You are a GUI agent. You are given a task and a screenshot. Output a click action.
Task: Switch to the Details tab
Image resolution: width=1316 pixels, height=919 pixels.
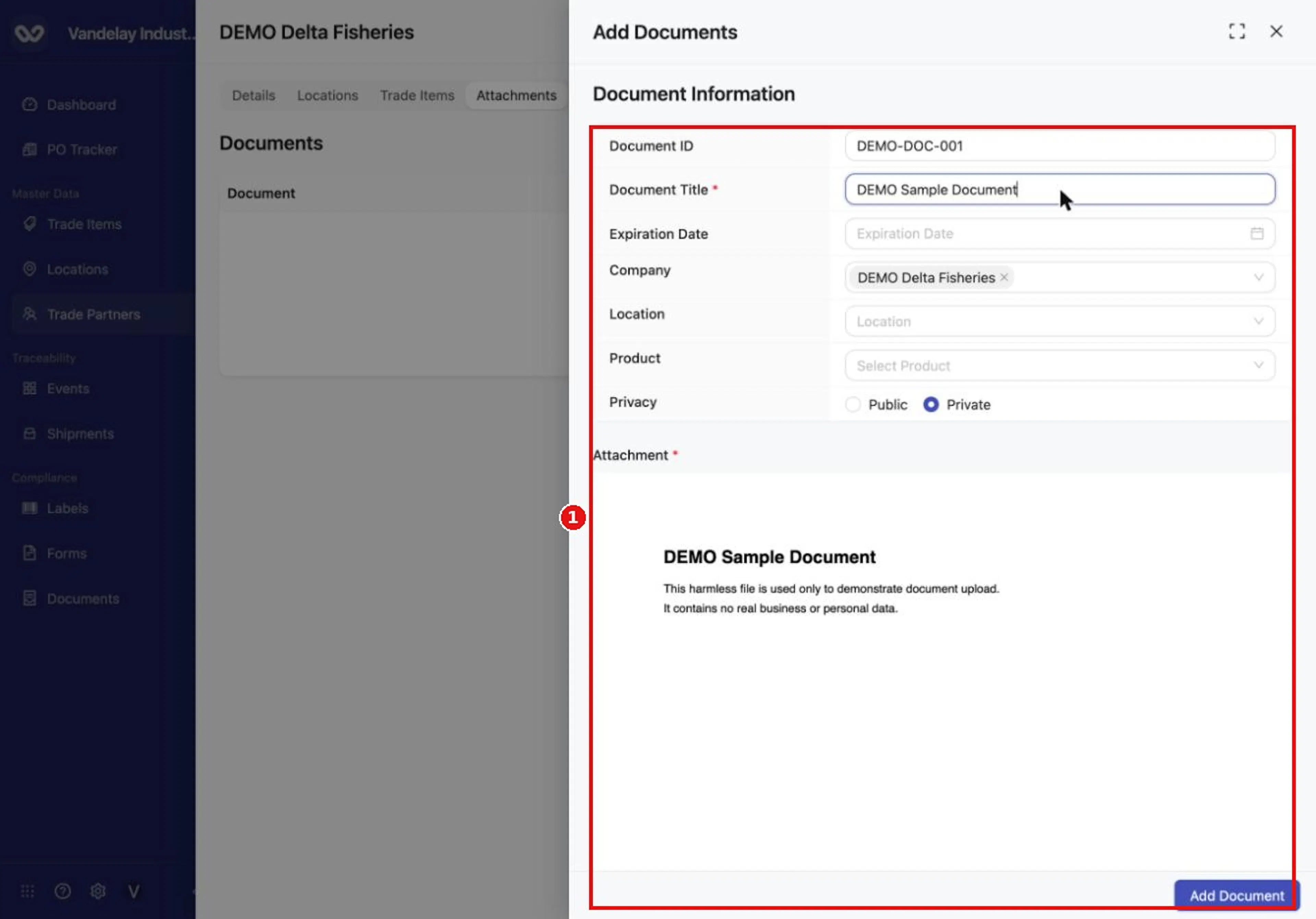point(253,95)
